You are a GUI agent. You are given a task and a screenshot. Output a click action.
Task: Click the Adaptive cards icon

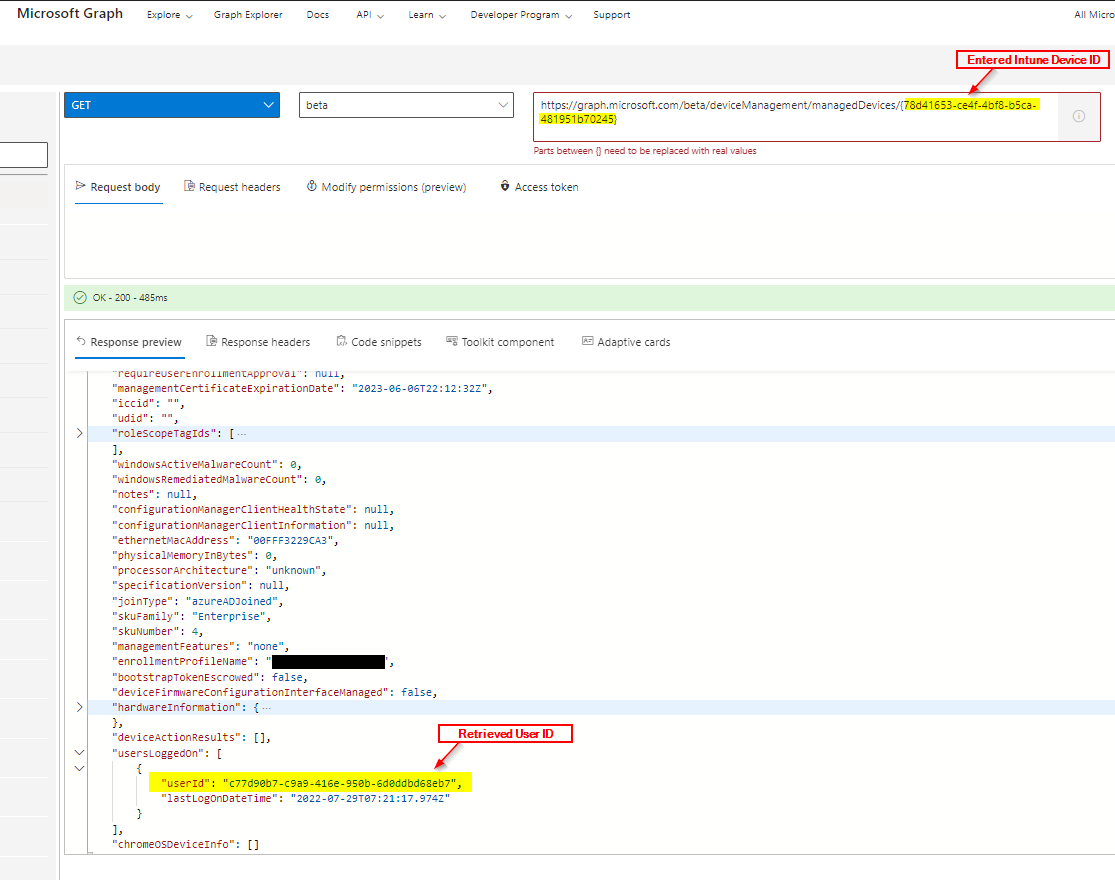pyautogui.click(x=587, y=341)
